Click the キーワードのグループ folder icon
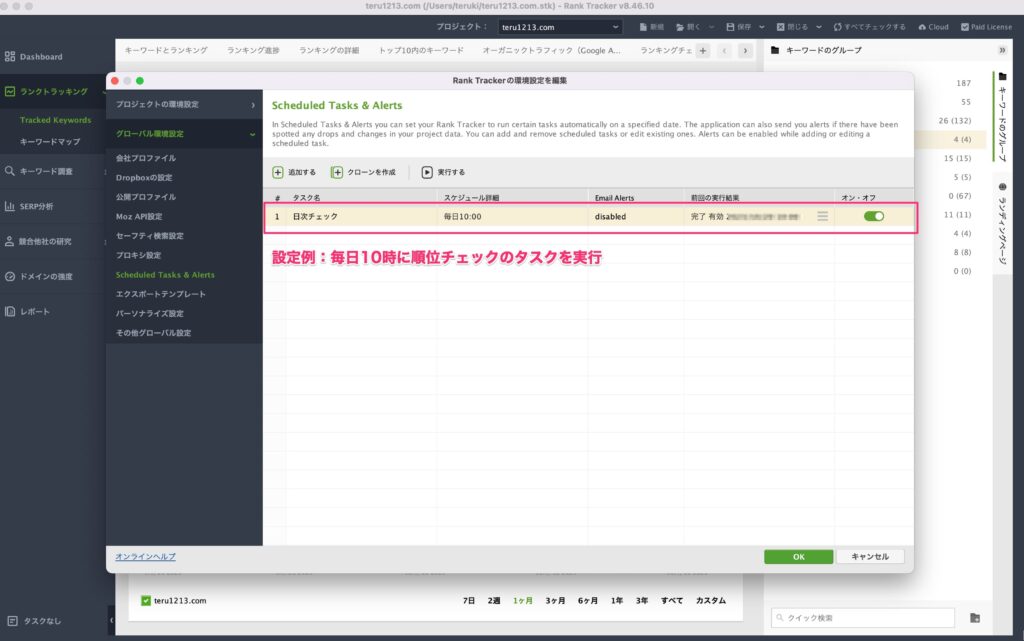 pos(775,50)
